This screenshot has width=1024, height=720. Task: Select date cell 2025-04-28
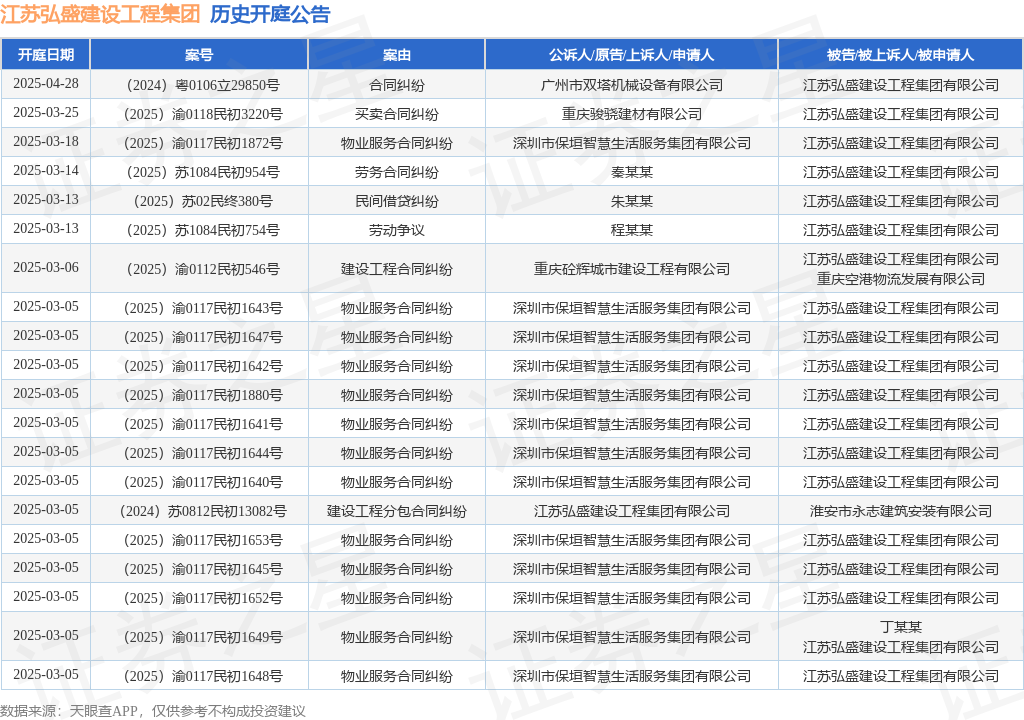click(x=46, y=84)
